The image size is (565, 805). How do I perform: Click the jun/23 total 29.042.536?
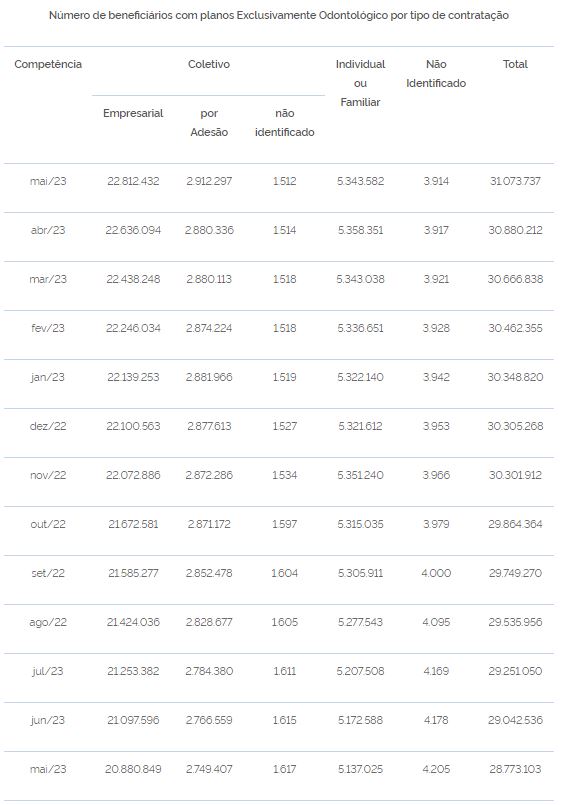click(x=515, y=720)
